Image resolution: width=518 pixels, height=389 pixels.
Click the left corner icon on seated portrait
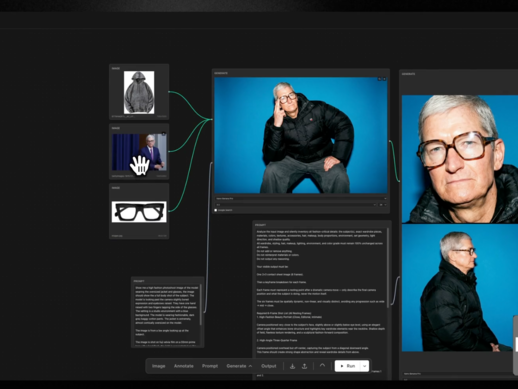coord(379,79)
